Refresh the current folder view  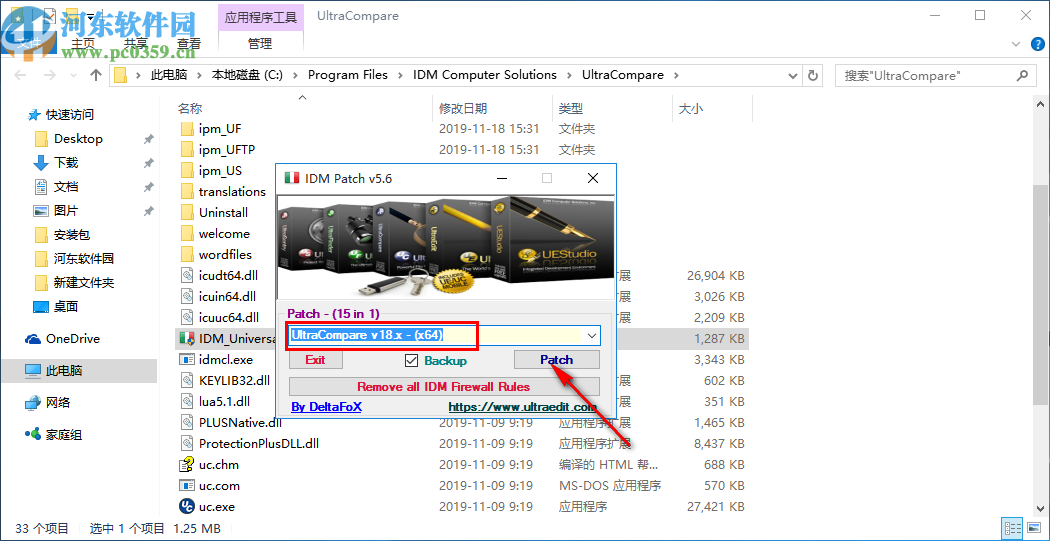tap(813, 75)
